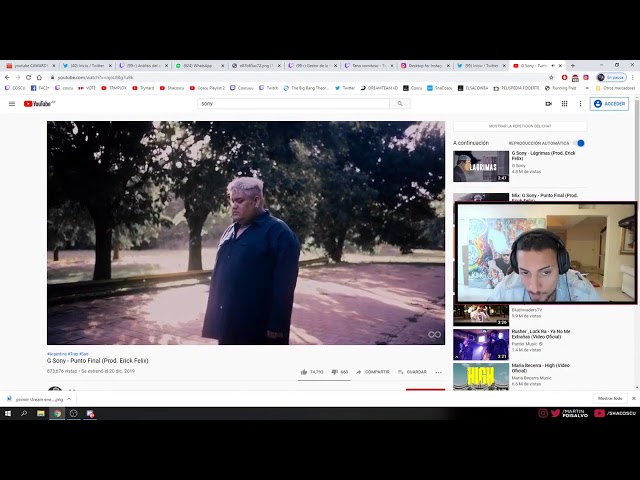Open File Explorer from taskbar
The image size is (640, 480).
point(41,413)
